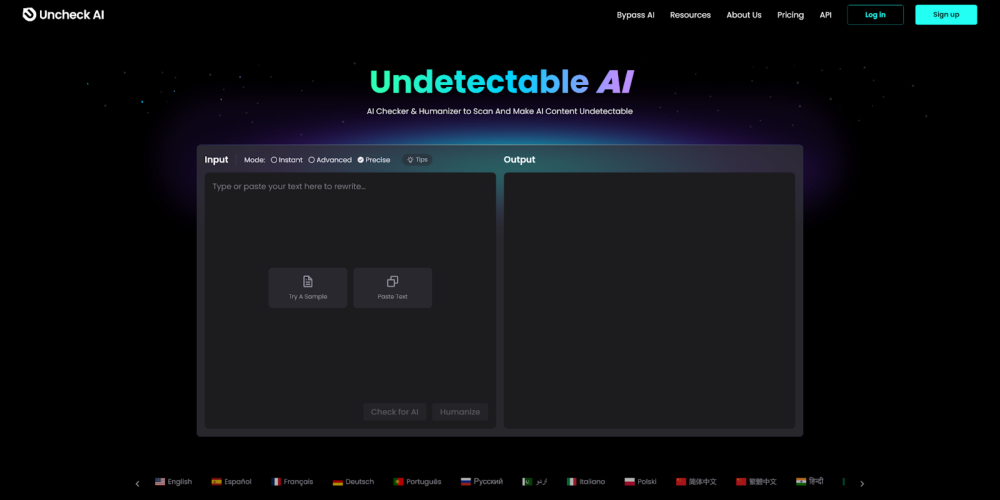Image resolution: width=1000 pixels, height=500 pixels.
Task: Click the Sign up button
Action: pyautogui.click(x=946, y=15)
